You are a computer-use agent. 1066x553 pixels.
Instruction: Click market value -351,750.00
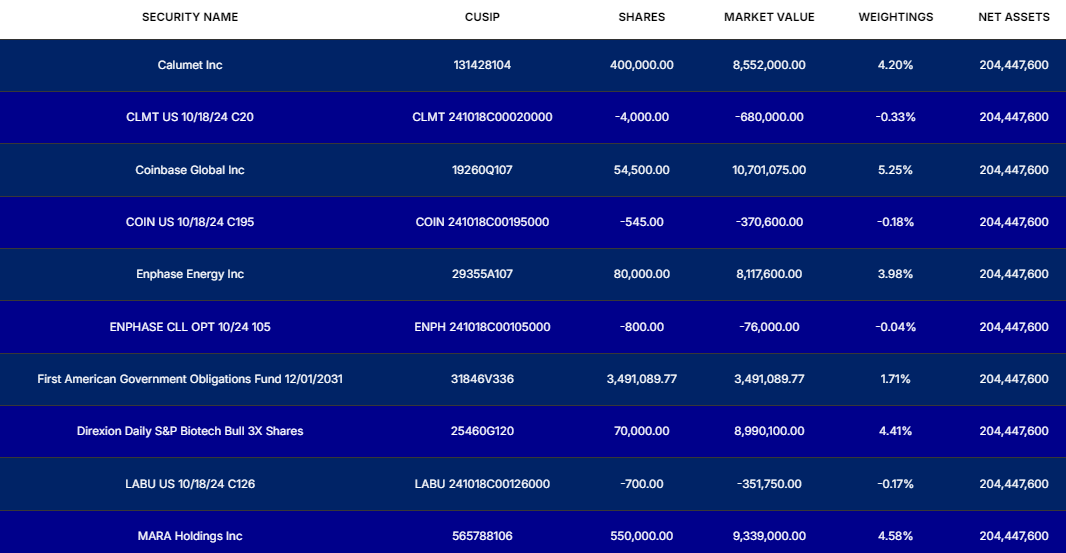tap(769, 484)
